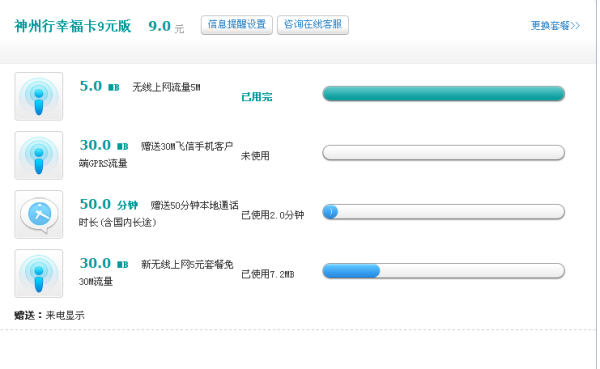Click the wireless icon for 飞信 GPRS data
This screenshot has height=369, width=600.
(x=39, y=155)
